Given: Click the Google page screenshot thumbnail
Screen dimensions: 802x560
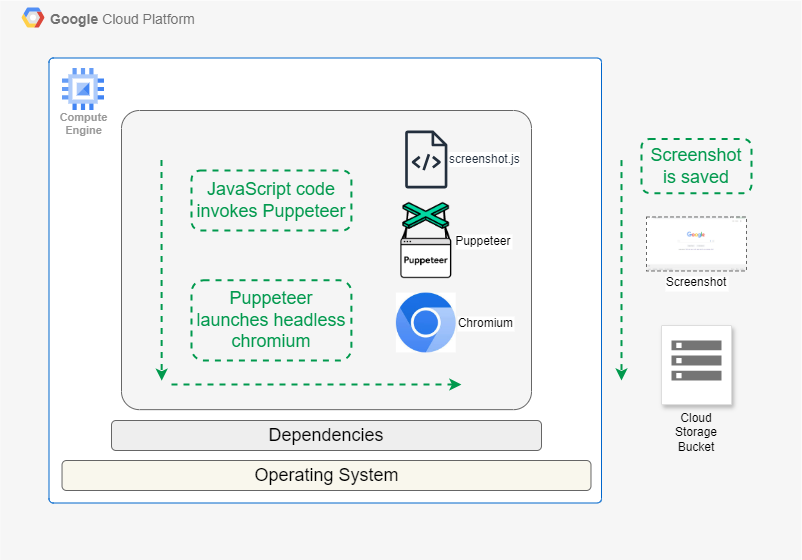Looking at the screenshot, I should (696, 243).
